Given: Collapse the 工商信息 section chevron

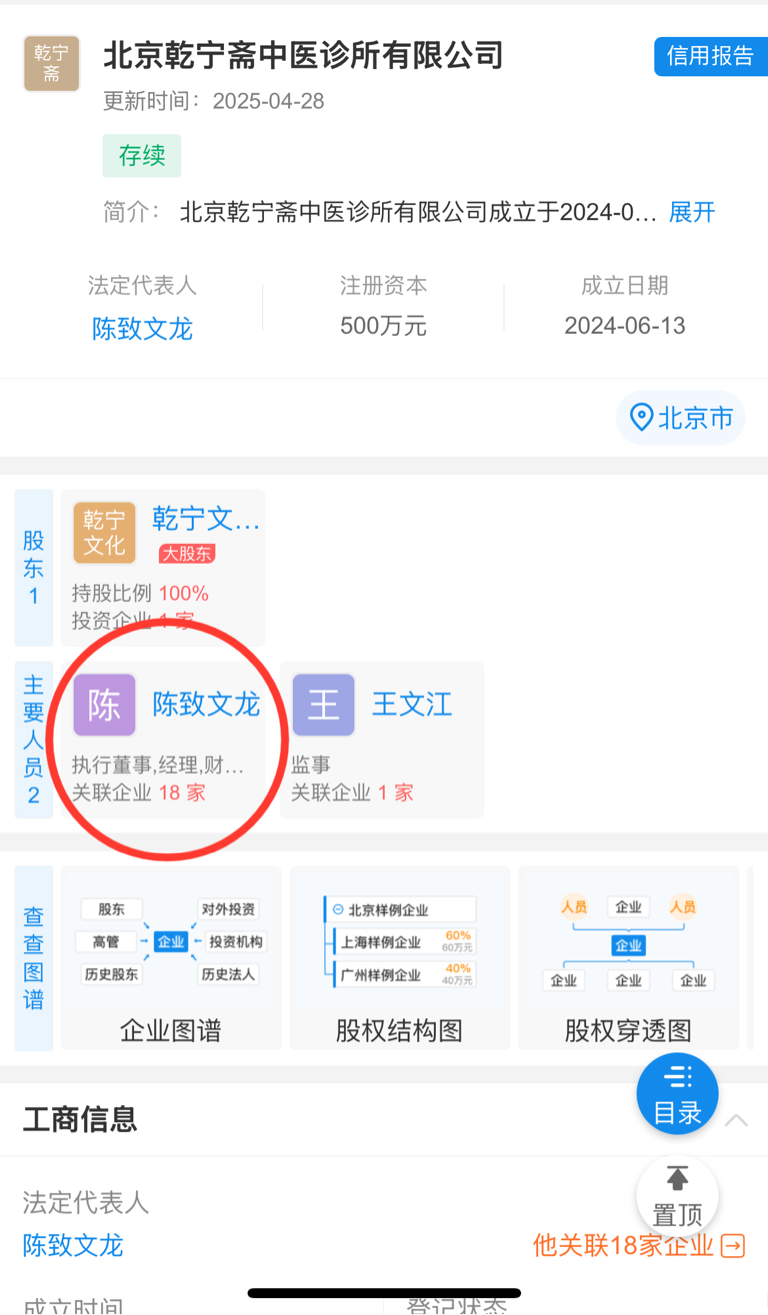Looking at the screenshot, I should pyautogui.click(x=736, y=1120).
